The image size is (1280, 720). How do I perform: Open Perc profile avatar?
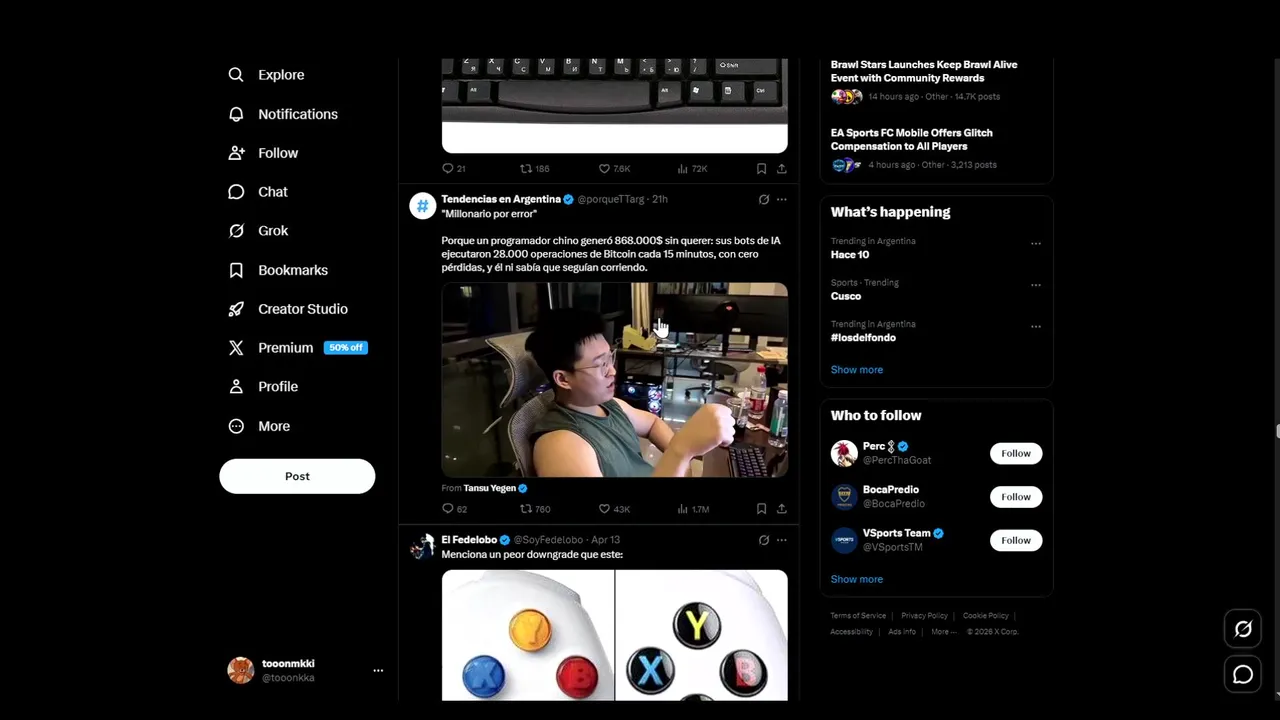coord(844,453)
